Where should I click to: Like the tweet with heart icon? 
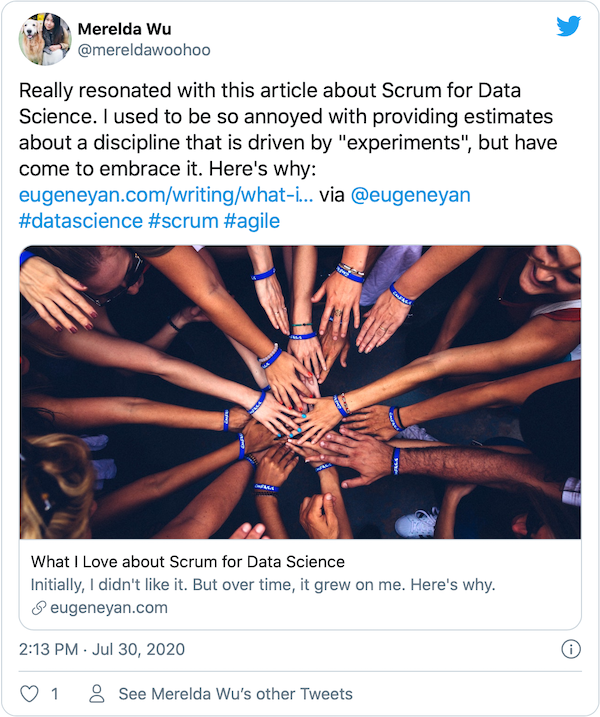pos(30,693)
